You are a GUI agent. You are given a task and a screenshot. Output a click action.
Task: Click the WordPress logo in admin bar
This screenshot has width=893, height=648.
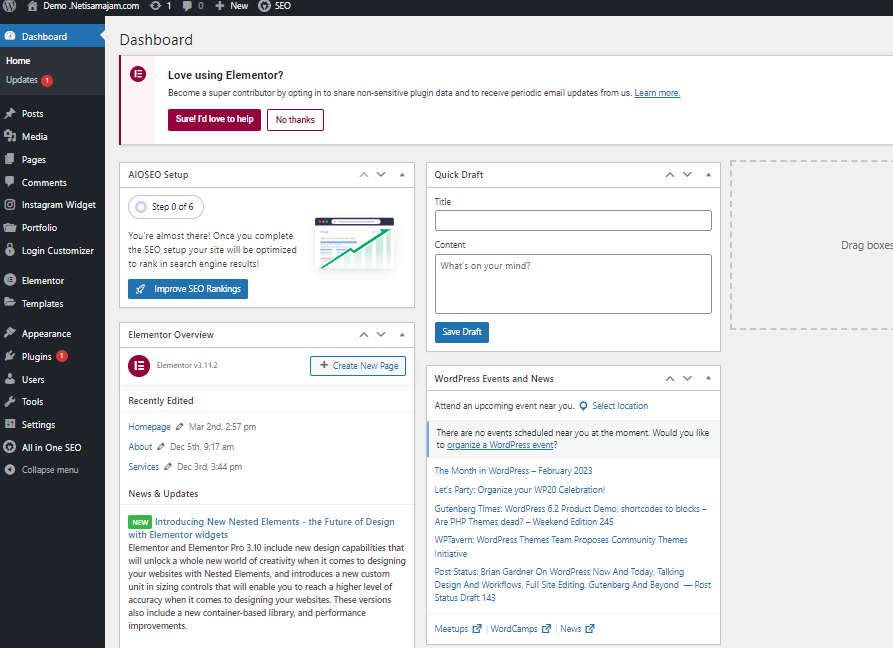coord(10,6)
